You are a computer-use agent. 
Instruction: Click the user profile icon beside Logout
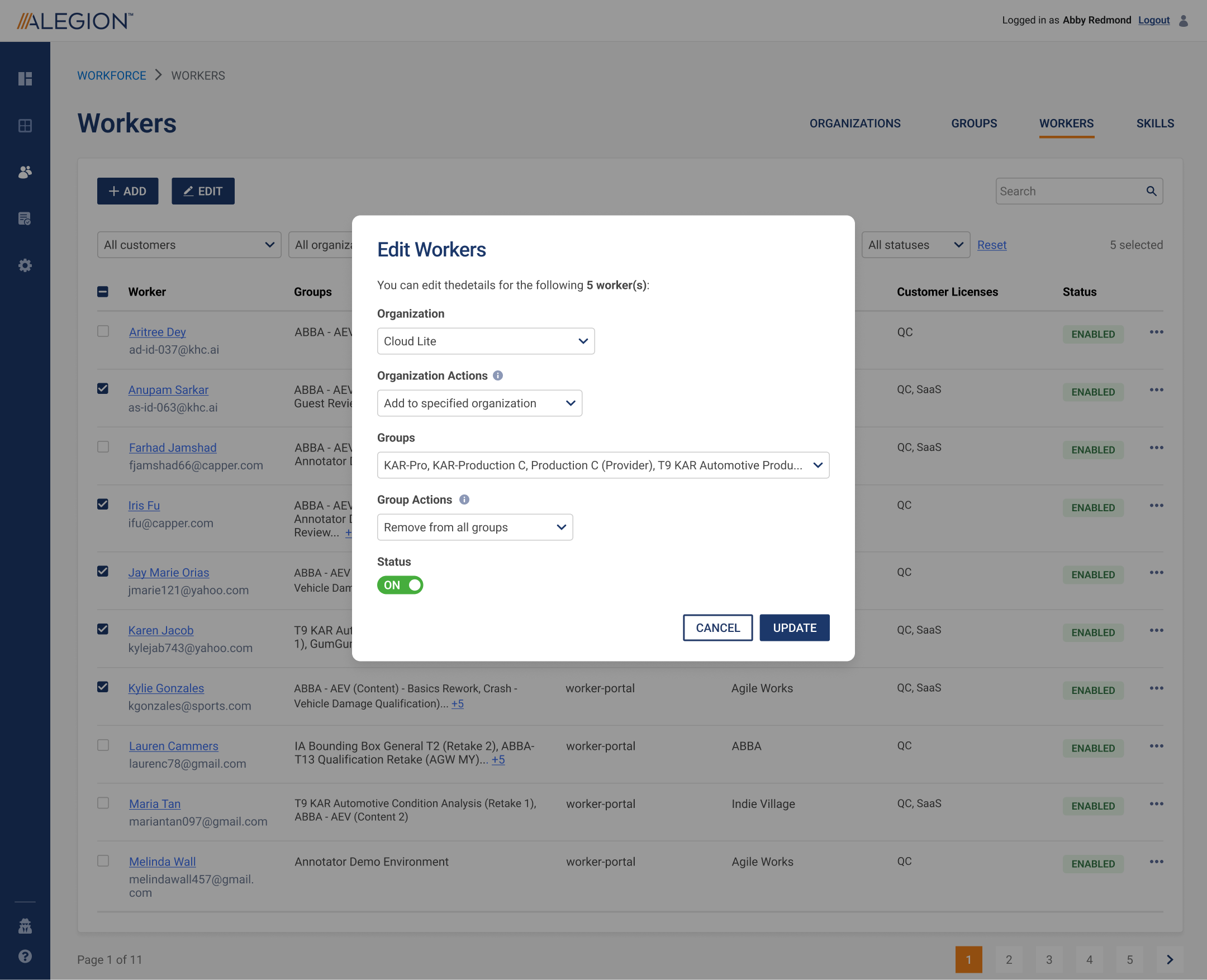coord(1184,20)
